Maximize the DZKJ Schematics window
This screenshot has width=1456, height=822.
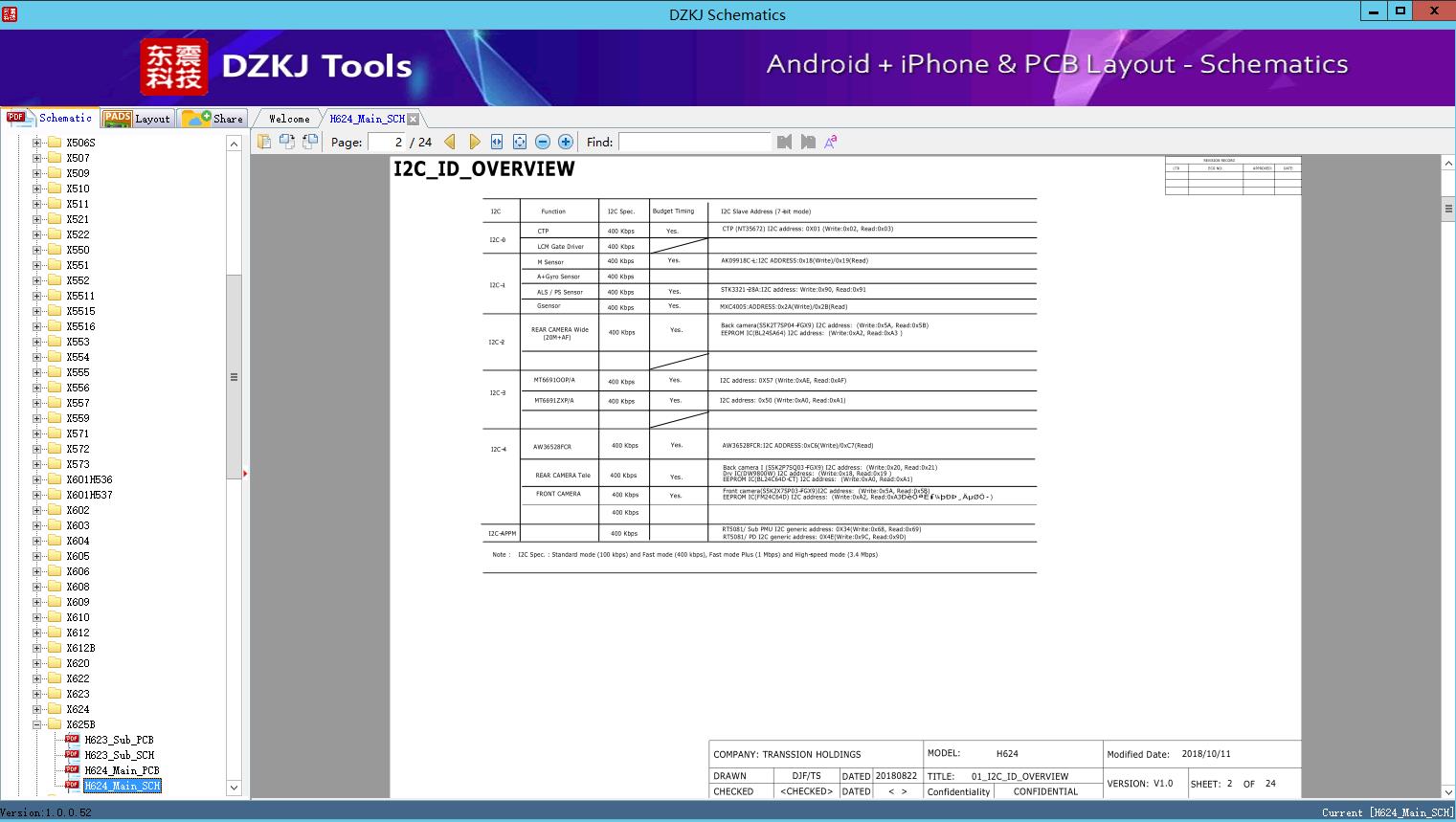(1400, 11)
